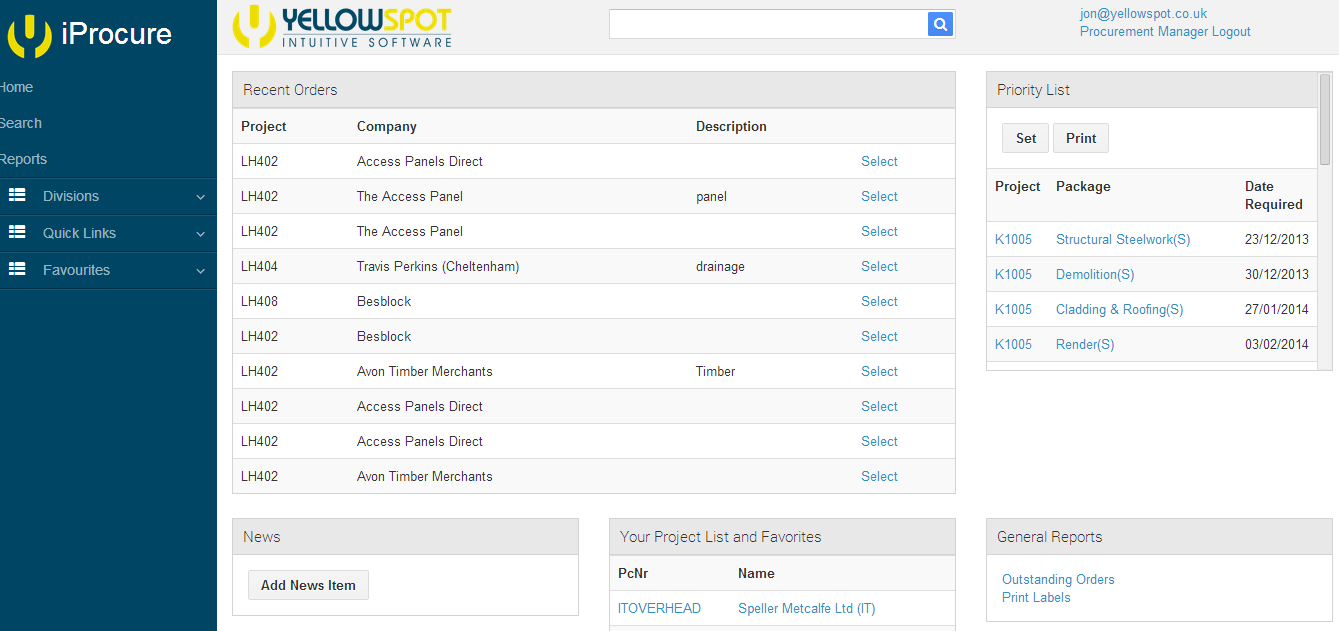Click the 'Recent Orders' panel heading
This screenshot has height=631, width=1339.
pos(290,90)
